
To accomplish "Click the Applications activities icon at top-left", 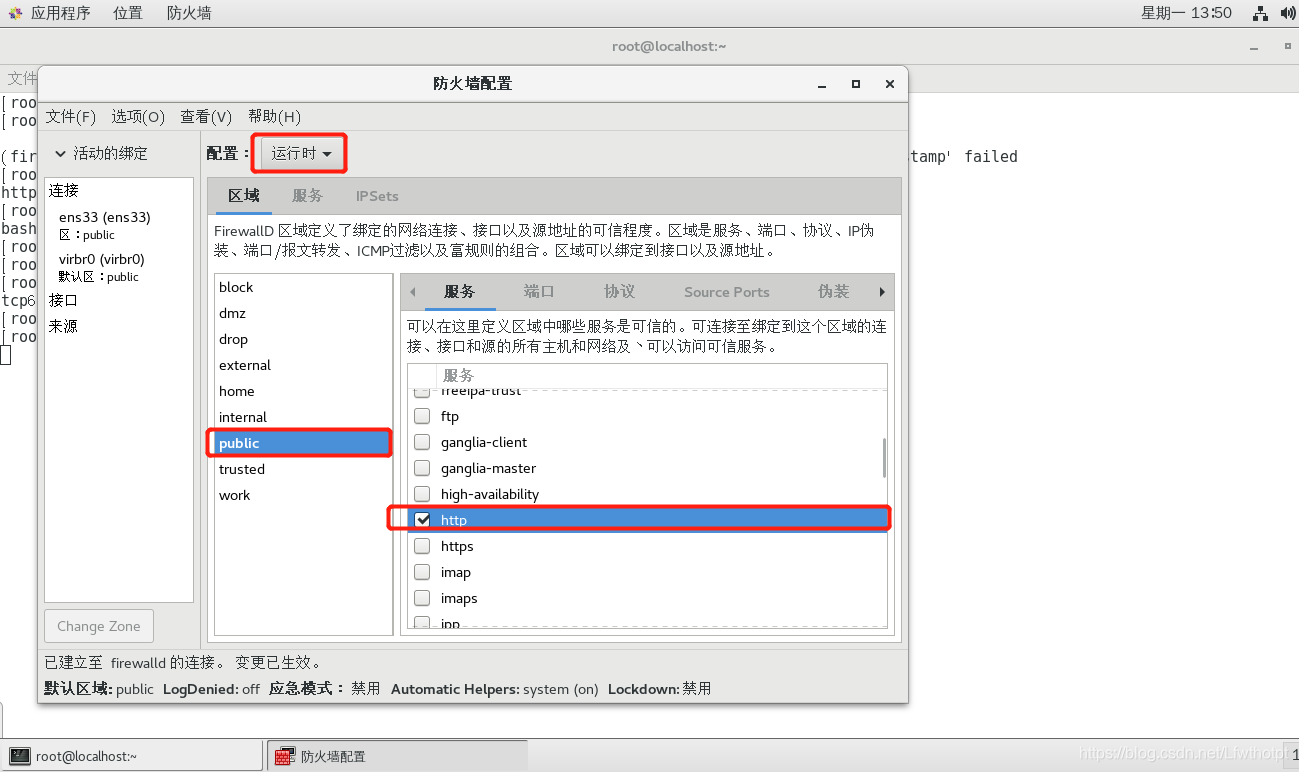I will point(15,13).
